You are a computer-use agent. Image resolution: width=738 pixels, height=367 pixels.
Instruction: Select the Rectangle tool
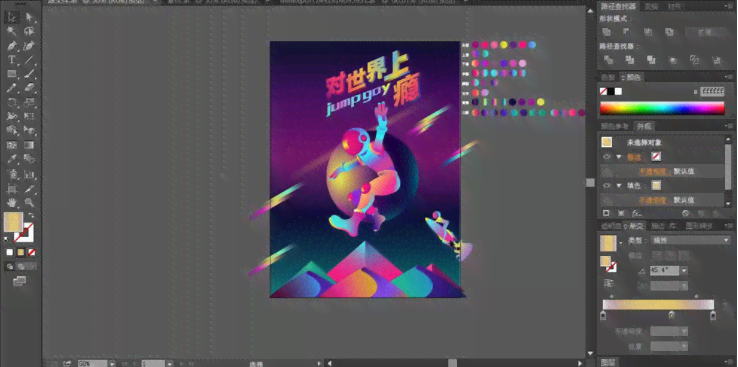(x=12, y=74)
